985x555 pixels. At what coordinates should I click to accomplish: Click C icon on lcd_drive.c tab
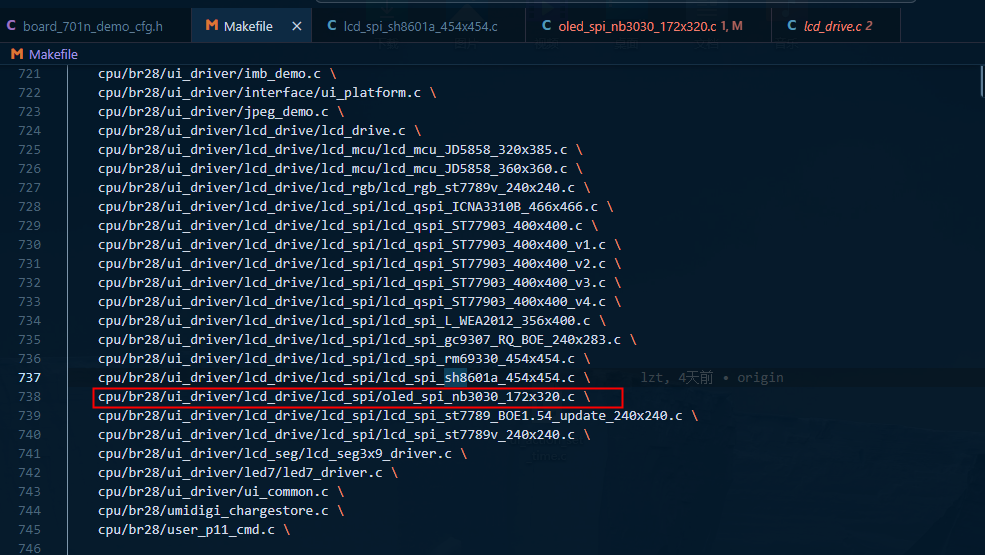click(x=792, y=26)
